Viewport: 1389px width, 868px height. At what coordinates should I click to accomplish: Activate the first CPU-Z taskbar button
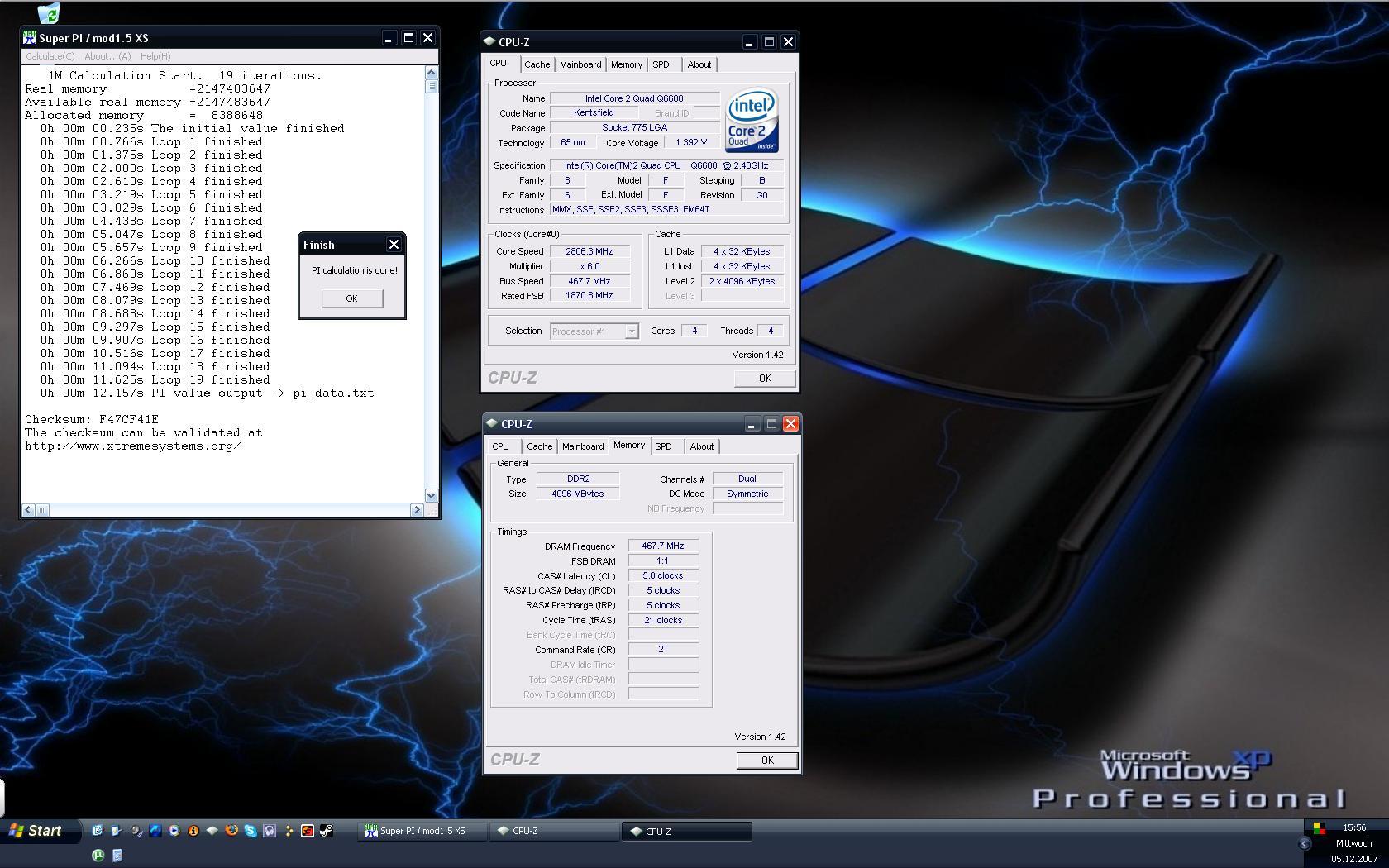point(554,831)
